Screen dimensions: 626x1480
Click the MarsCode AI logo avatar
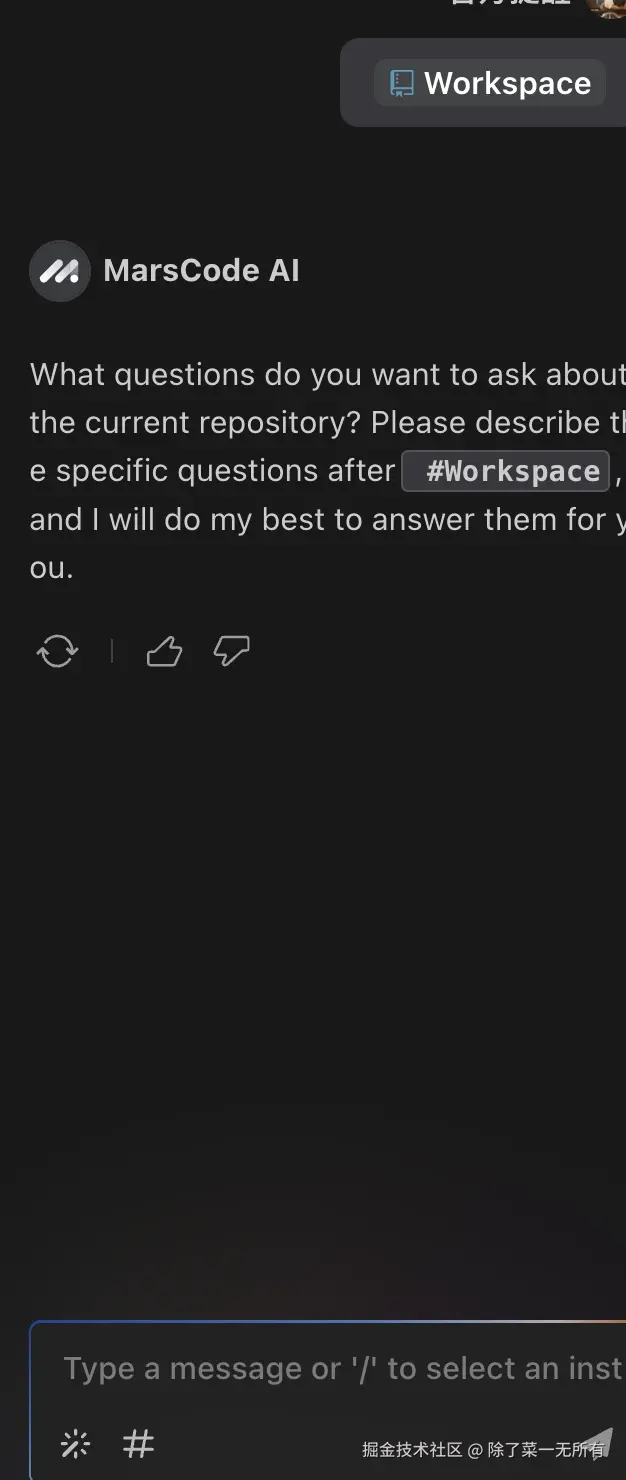[x=60, y=271]
